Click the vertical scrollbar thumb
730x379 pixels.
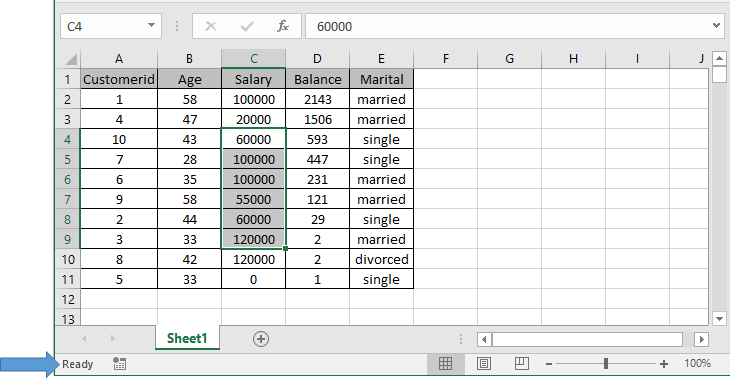coord(719,75)
